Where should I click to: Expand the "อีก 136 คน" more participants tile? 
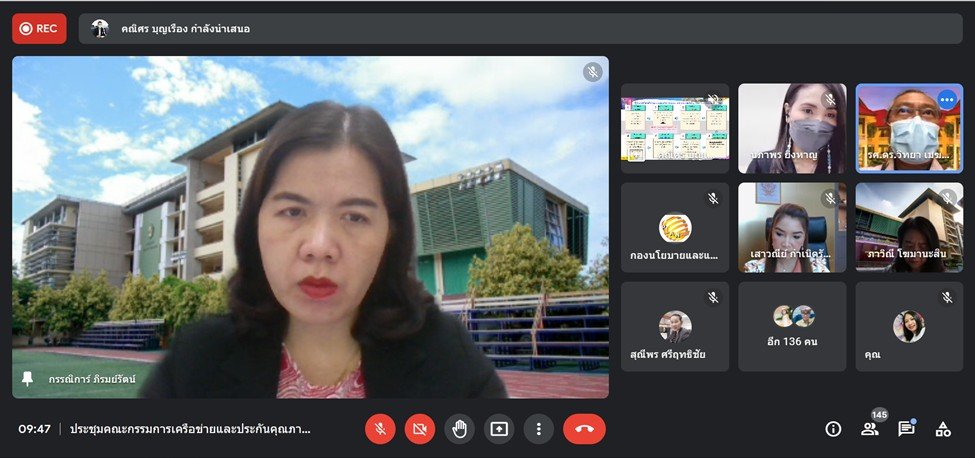coord(792,327)
